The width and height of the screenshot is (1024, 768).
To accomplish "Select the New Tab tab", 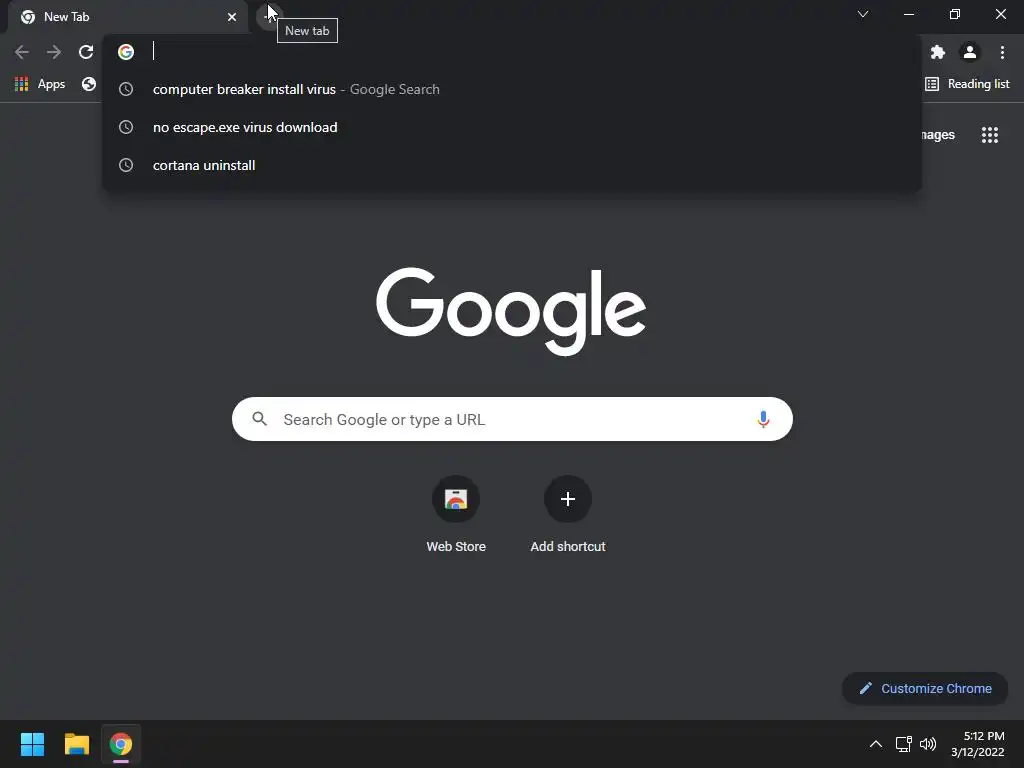I will [x=127, y=17].
